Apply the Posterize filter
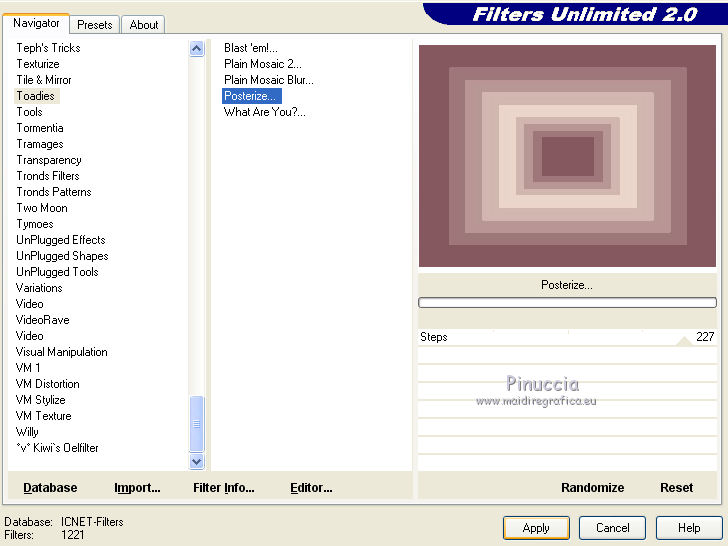728x546 pixels. click(x=536, y=528)
